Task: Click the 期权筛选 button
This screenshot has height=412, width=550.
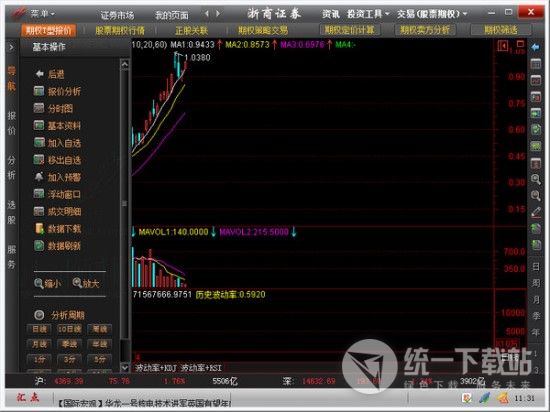Action: [501, 30]
